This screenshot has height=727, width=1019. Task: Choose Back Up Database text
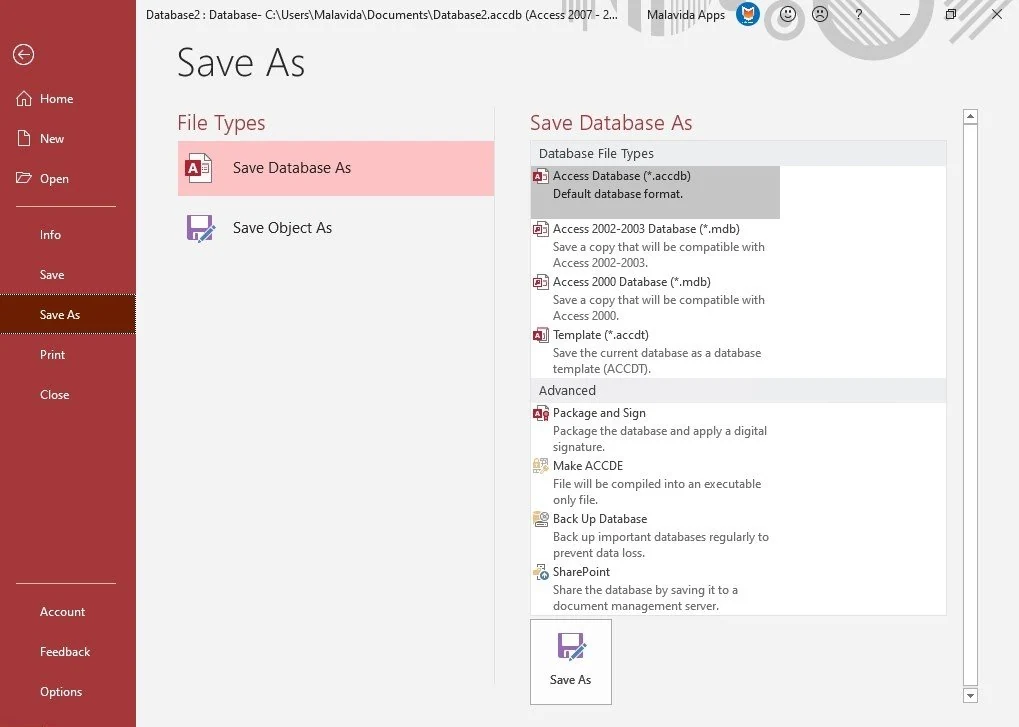point(600,519)
